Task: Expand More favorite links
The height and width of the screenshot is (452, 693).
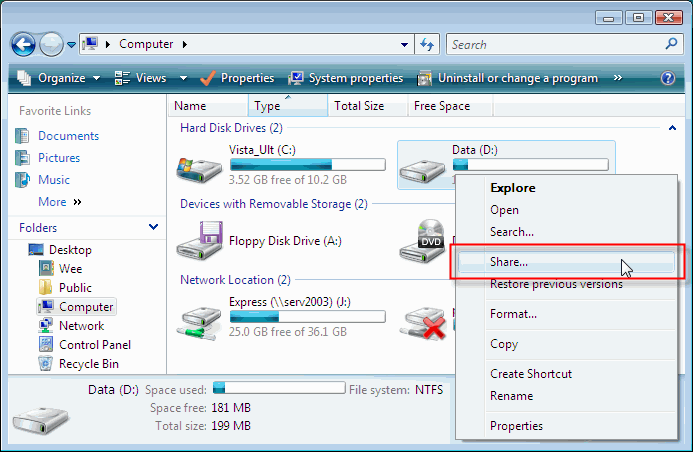Action: pyautogui.click(x=60, y=202)
